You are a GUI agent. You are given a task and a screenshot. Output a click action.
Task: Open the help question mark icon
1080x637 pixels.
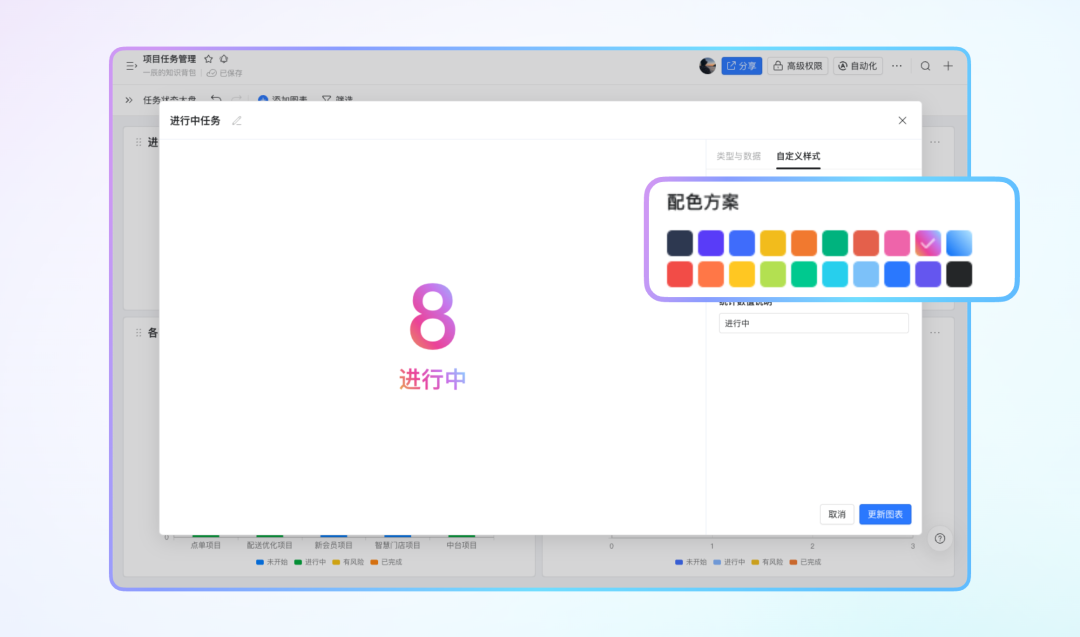[939, 538]
